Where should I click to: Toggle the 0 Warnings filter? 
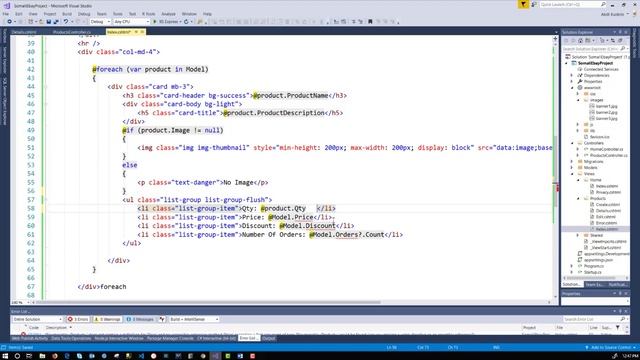[x=107, y=319]
